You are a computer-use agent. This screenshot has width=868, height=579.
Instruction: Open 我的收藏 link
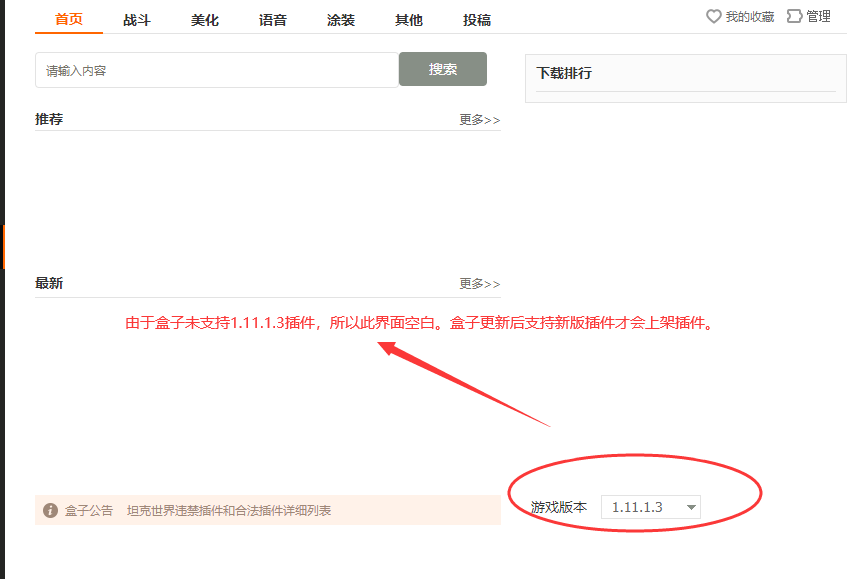pyautogui.click(x=750, y=17)
